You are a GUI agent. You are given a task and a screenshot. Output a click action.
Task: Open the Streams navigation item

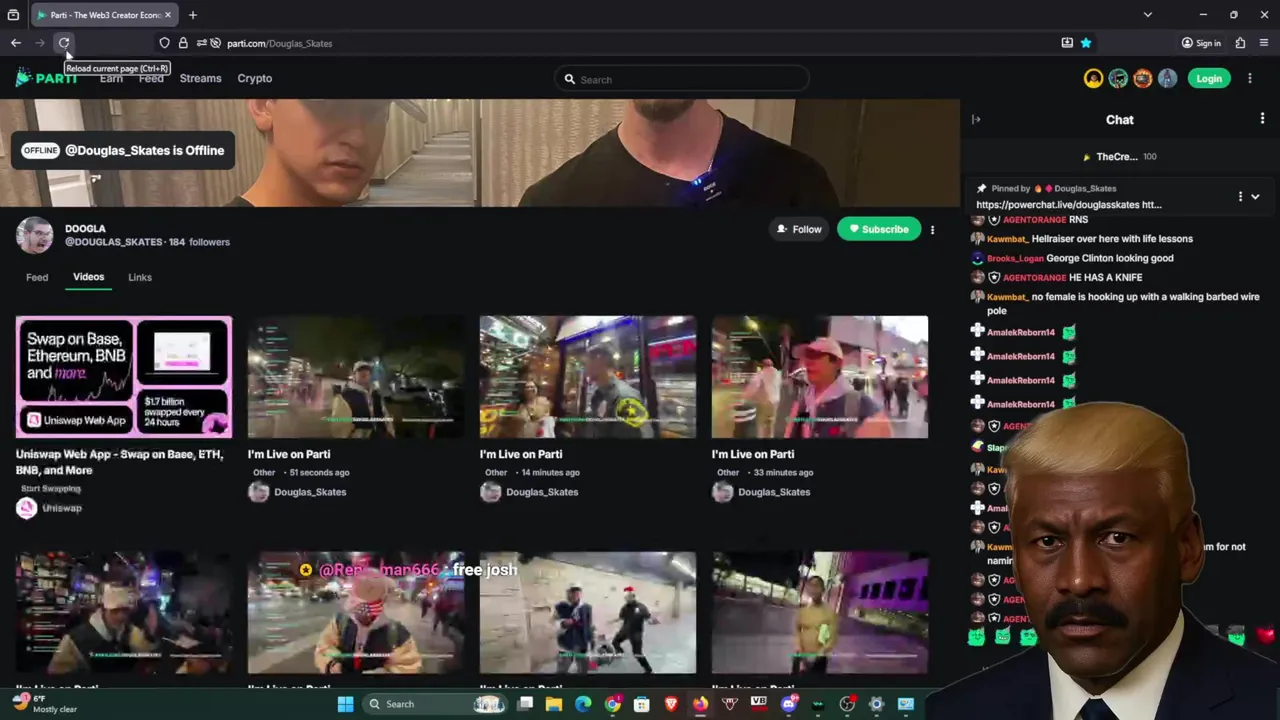coord(200,78)
